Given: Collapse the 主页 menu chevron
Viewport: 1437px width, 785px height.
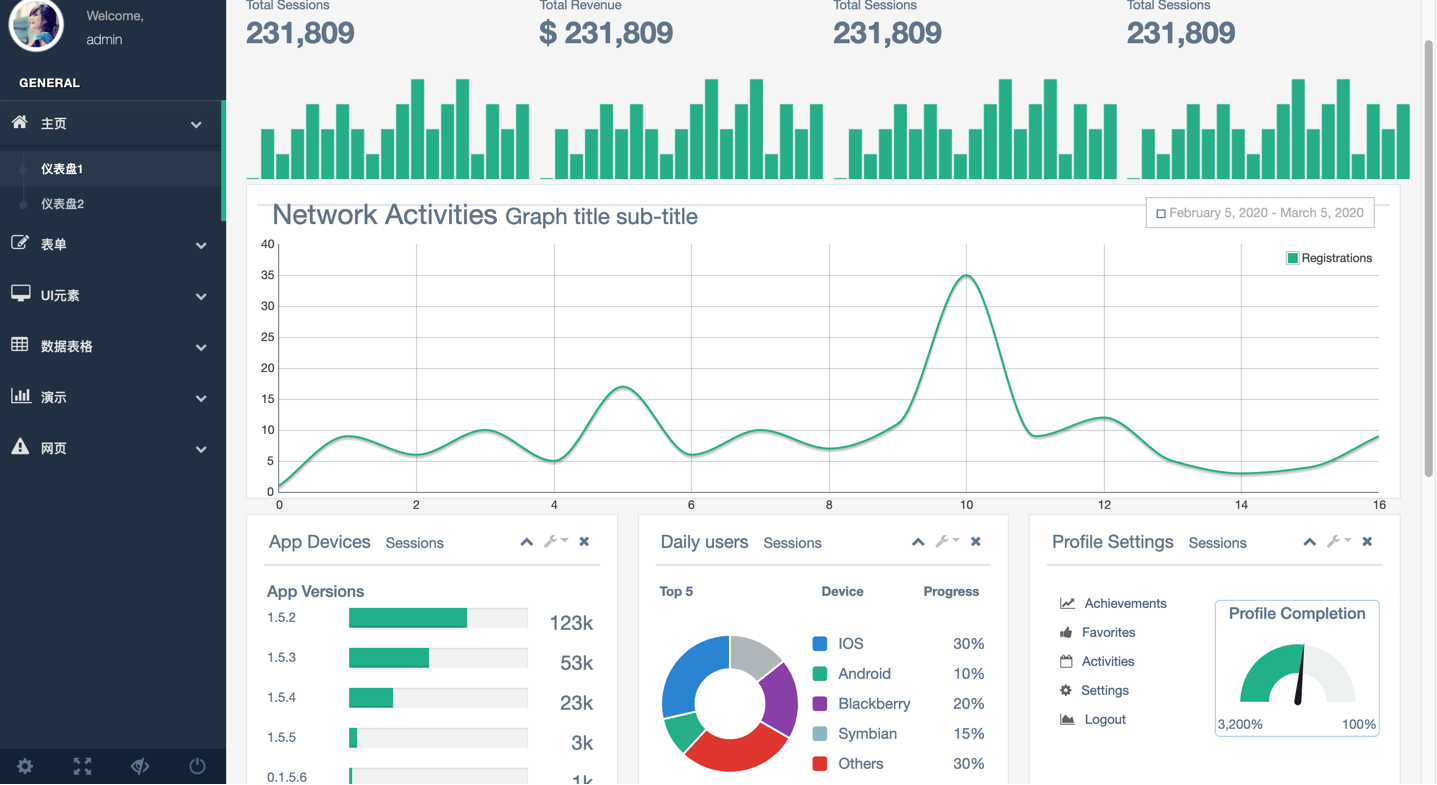Looking at the screenshot, I should (197, 125).
